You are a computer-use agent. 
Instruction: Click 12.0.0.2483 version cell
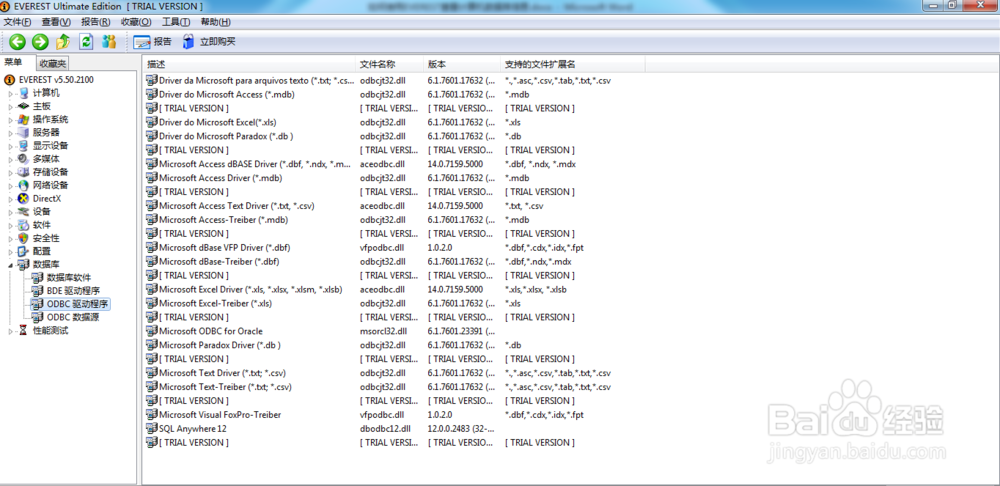[x=460, y=429]
